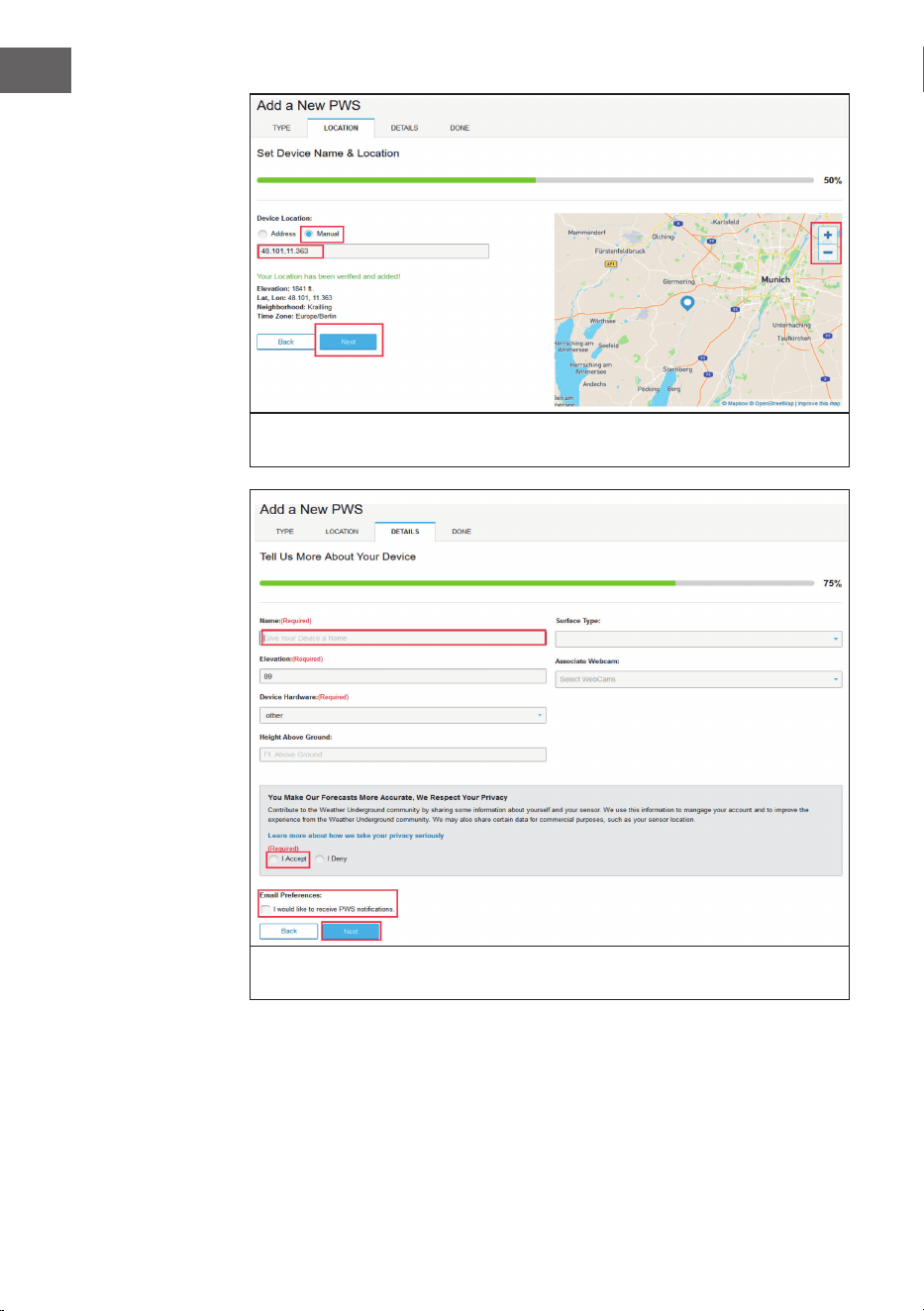Click the 75% progress bar
924x1311 pixels.
(x=536, y=583)
